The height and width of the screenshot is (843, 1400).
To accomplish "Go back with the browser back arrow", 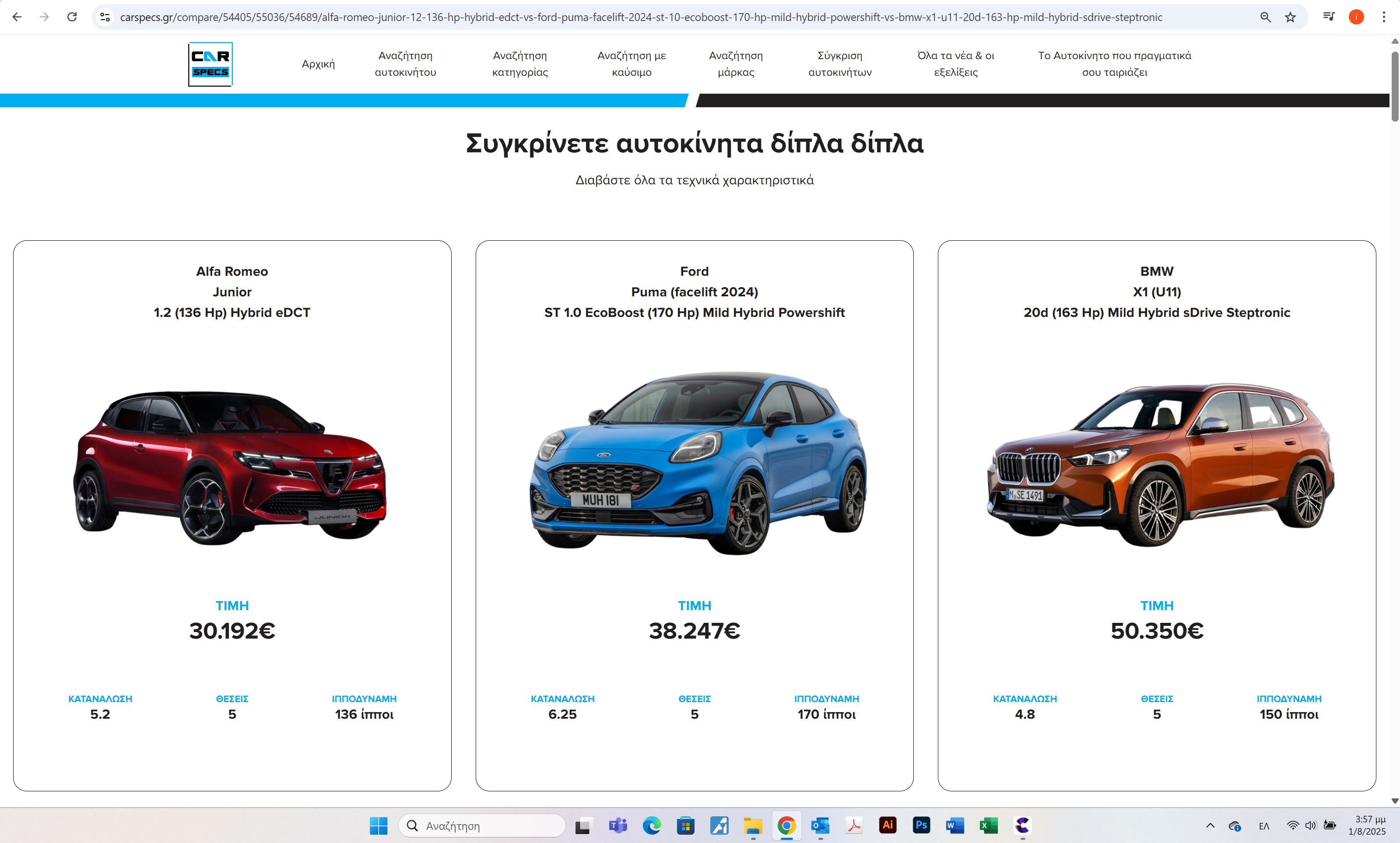I will coord(17,17).
